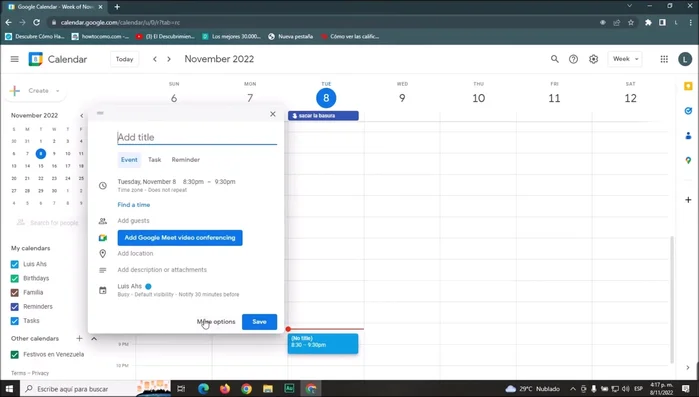Click the Google Calendar logo
Screen dimensions: 699x397
point(35,59)
